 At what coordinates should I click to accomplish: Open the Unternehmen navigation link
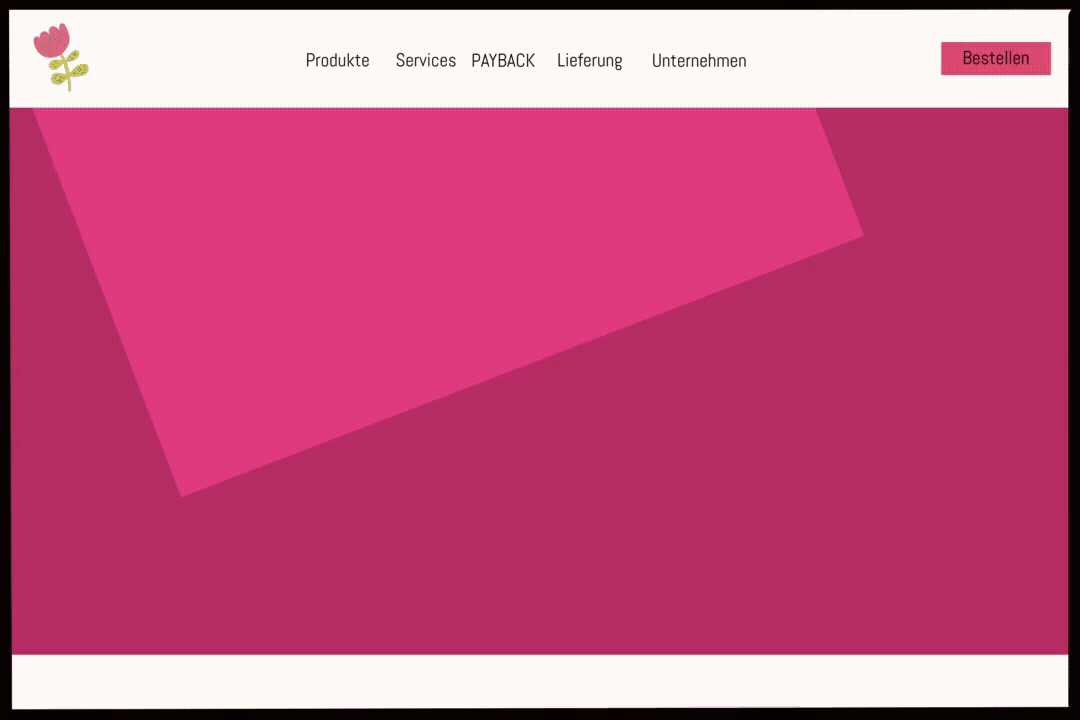(699, 61)
